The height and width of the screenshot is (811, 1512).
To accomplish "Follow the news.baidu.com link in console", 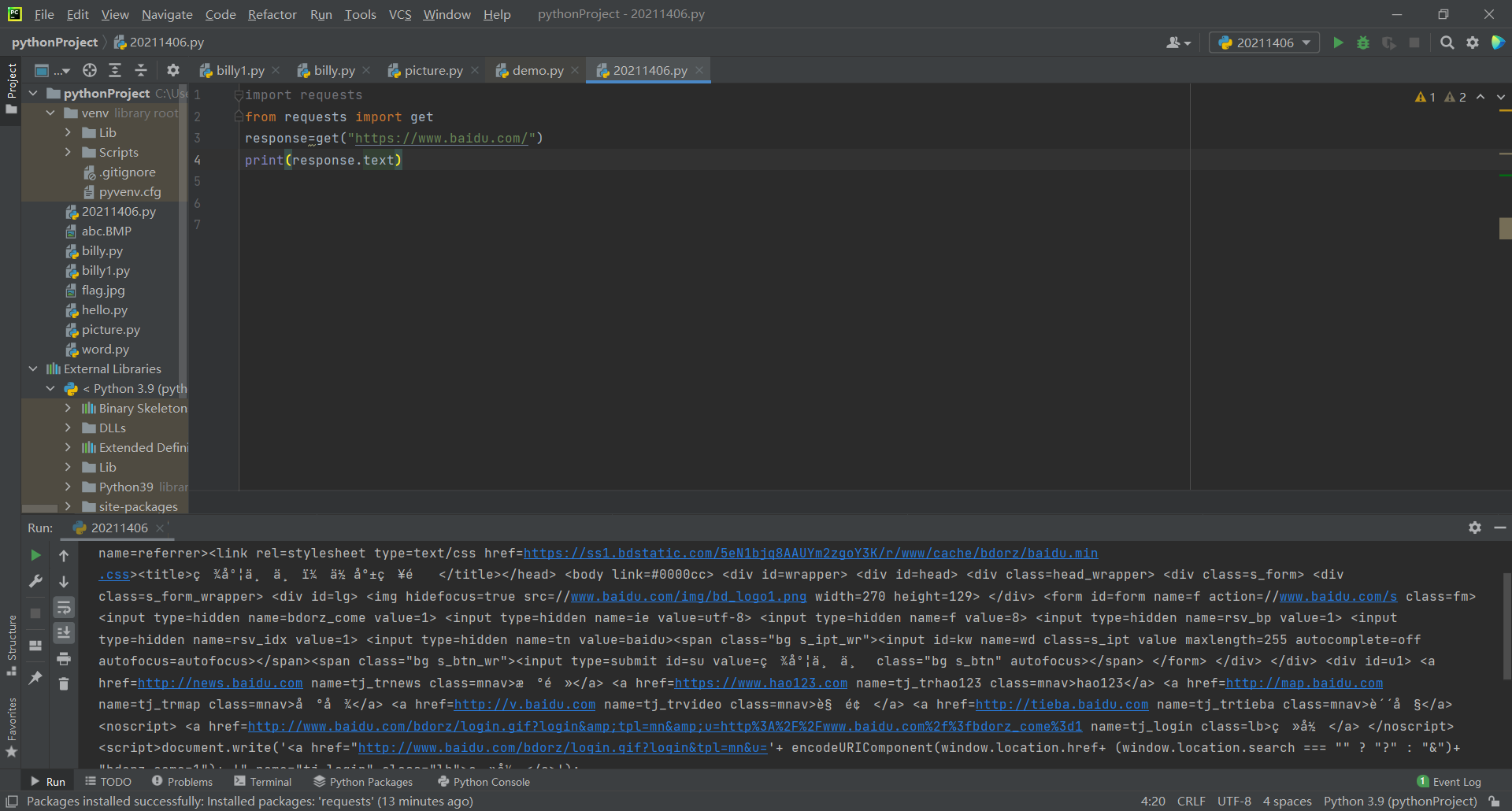I will [220, 683].
